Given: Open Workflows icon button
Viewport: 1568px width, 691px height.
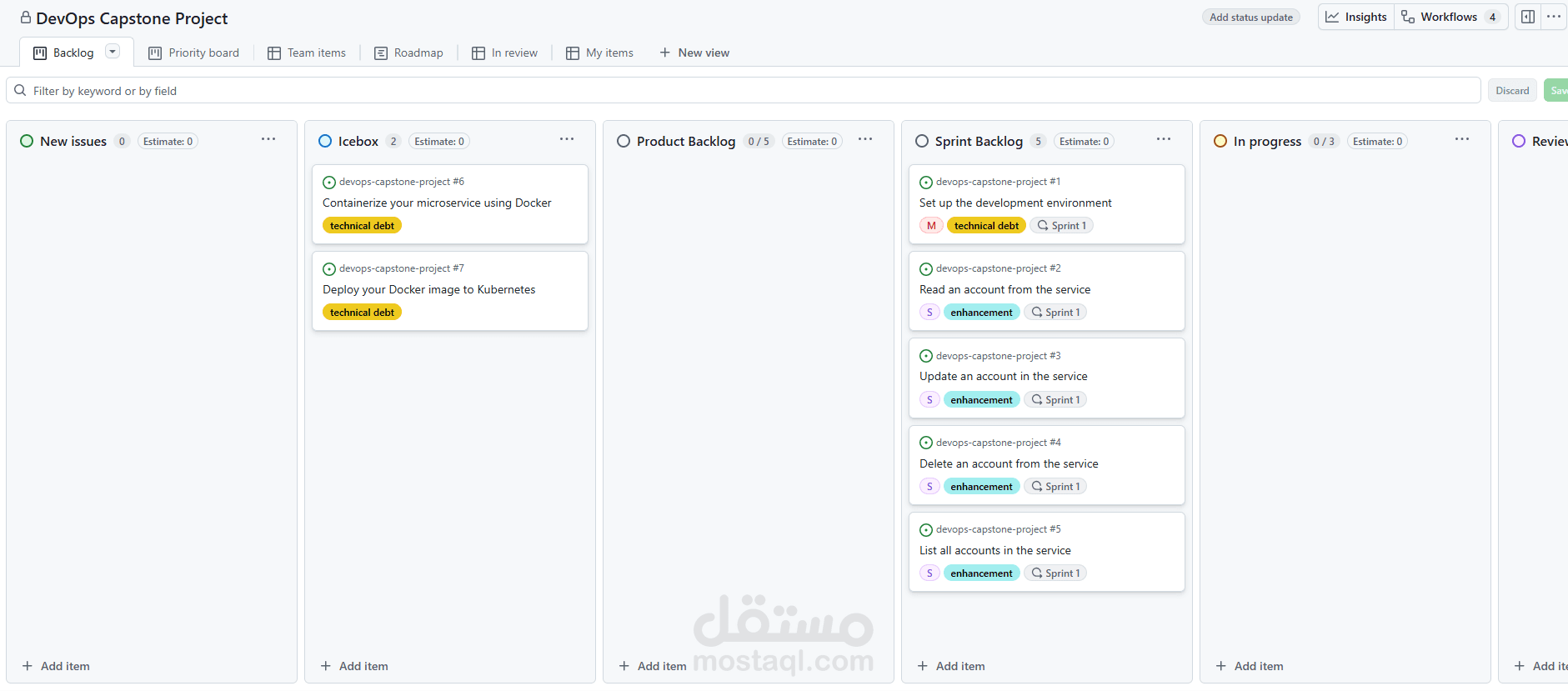Looking at the screenshot, I should pyautogui.click(x=1408, y=17).
